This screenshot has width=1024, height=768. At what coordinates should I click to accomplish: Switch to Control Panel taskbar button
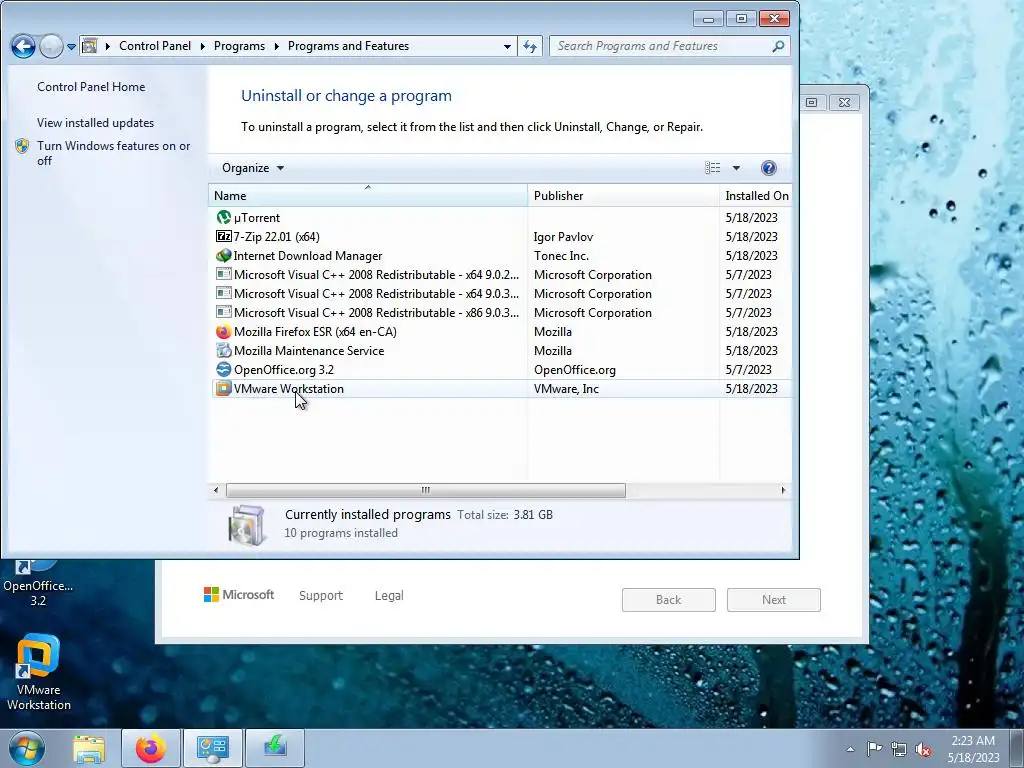point(212,748)
